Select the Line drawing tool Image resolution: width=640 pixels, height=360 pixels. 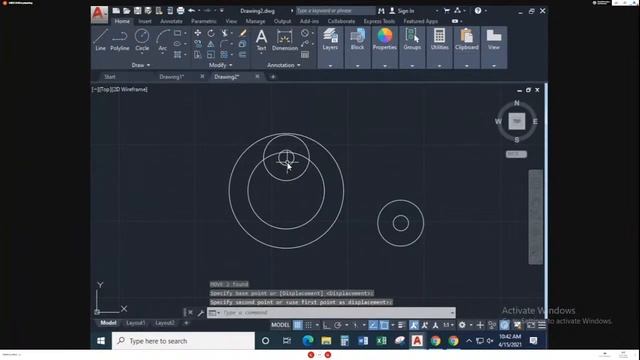click(x=100, y=40)
